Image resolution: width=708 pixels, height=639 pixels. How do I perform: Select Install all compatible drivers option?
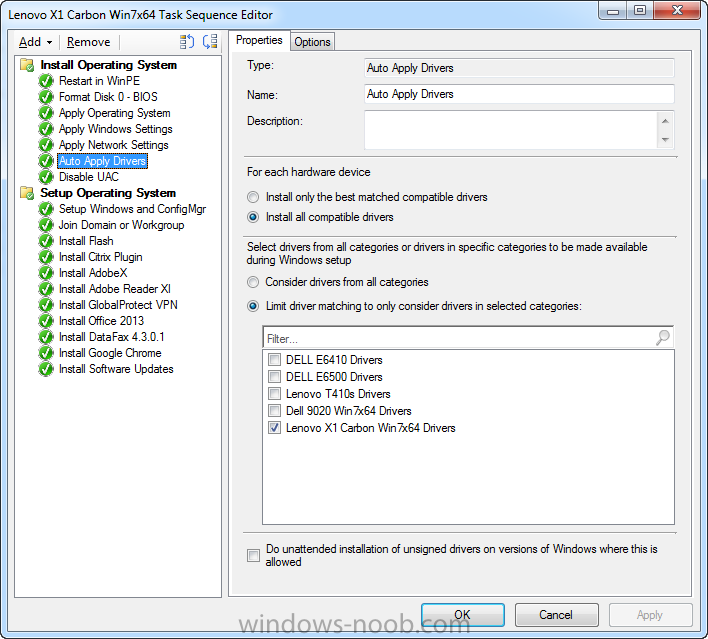253,217
